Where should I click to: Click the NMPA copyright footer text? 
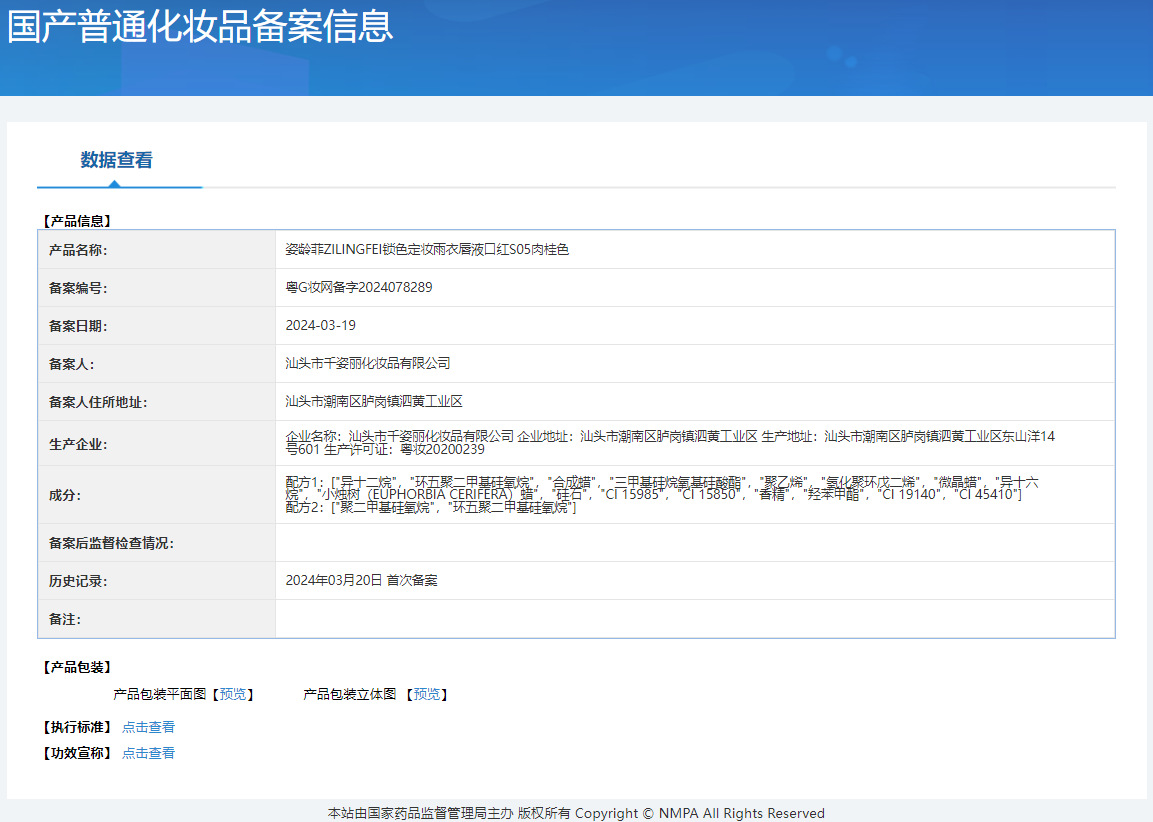[576, 813]
